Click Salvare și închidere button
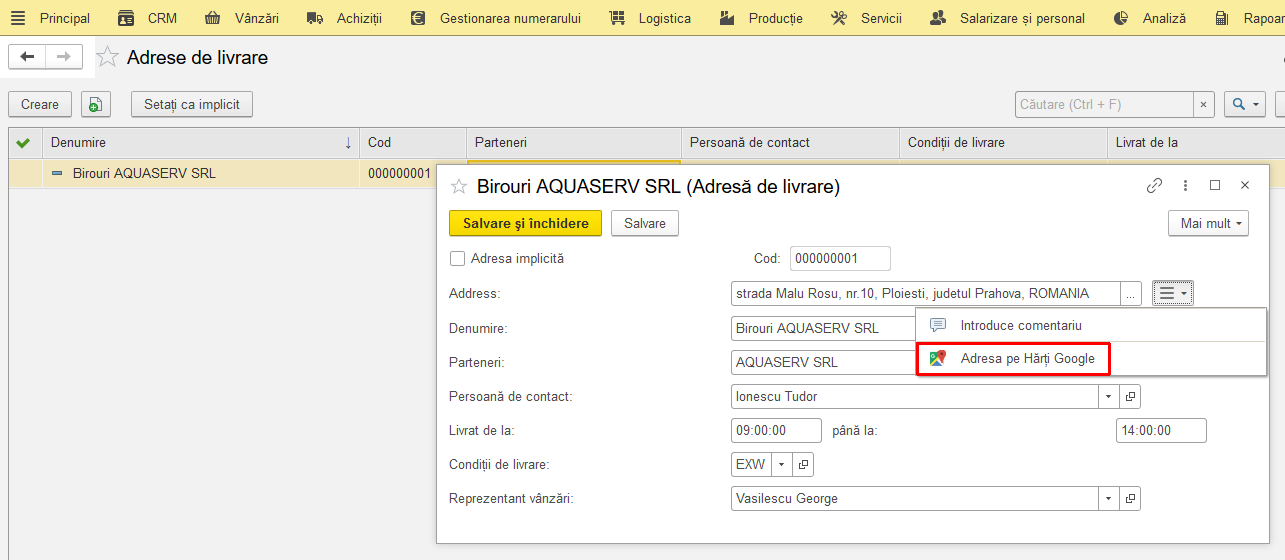 tap(526, 223)
